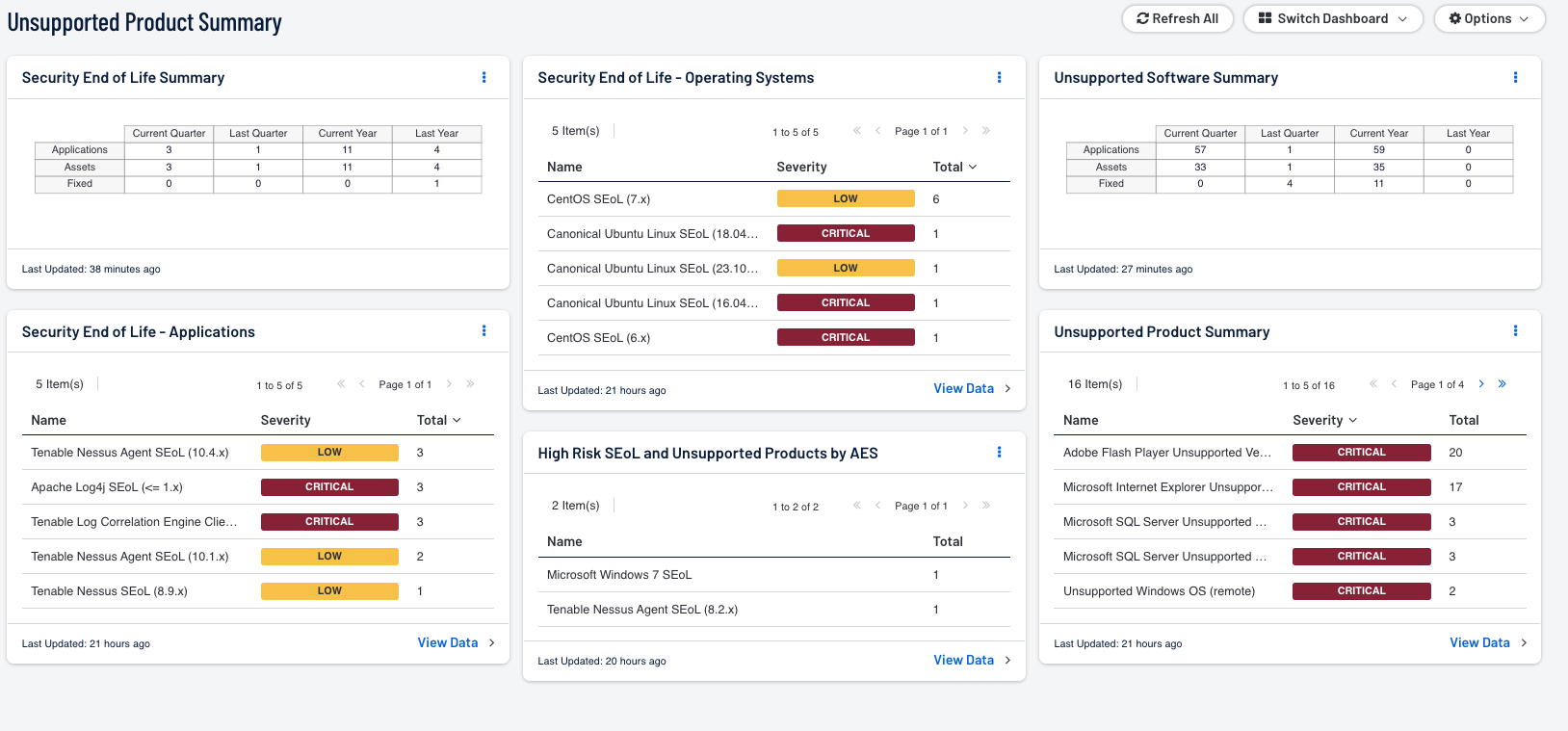Image resolution: width=1568 pixels, height=731 pixels.
Task: Open Switch Dashboard dropdown
Action: [1332, 18]
